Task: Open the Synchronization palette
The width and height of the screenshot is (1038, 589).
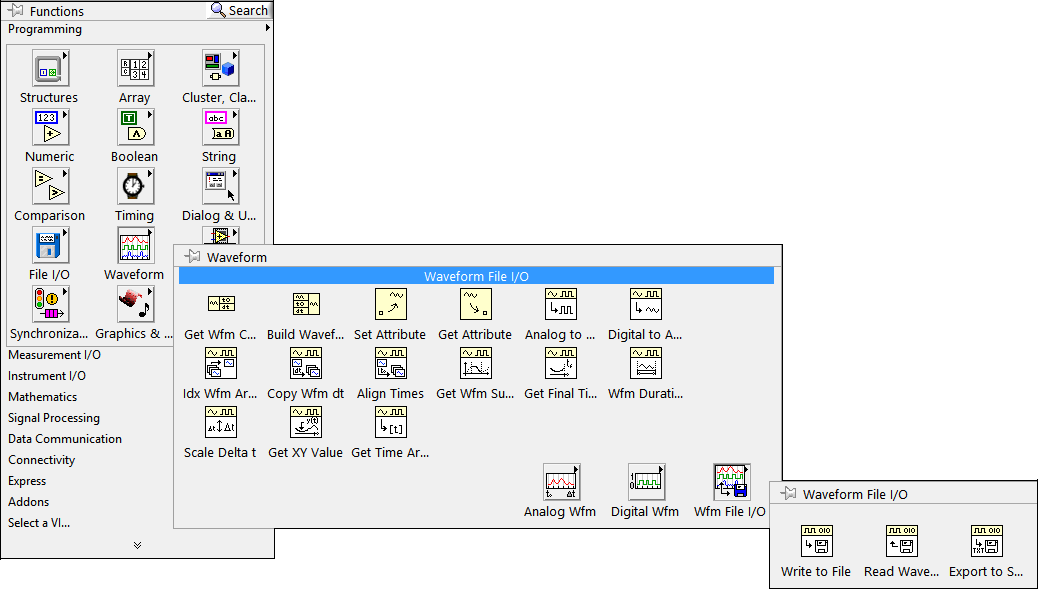Action: tap(51, 304)
